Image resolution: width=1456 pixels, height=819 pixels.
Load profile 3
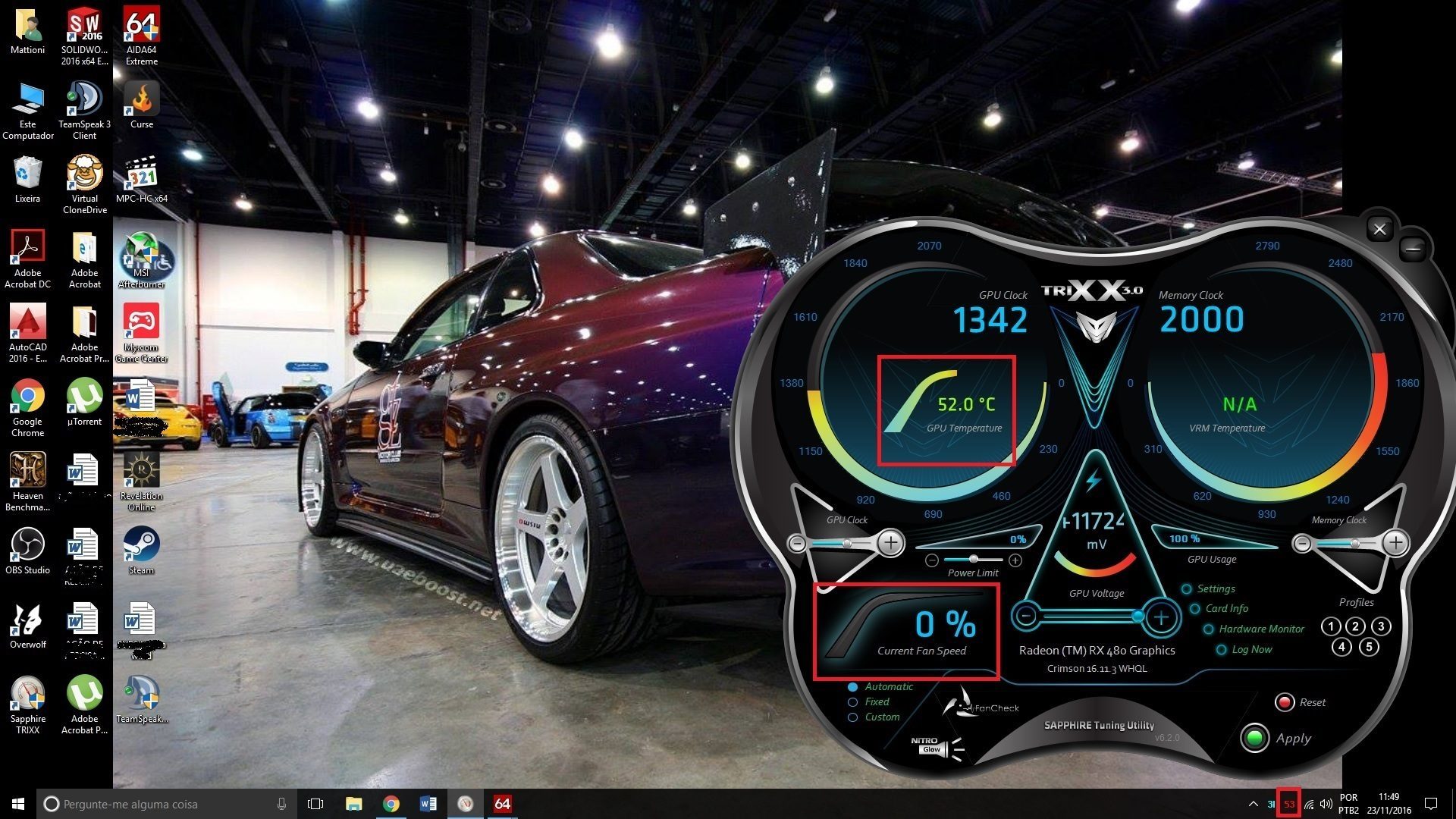click(1382, 626)
